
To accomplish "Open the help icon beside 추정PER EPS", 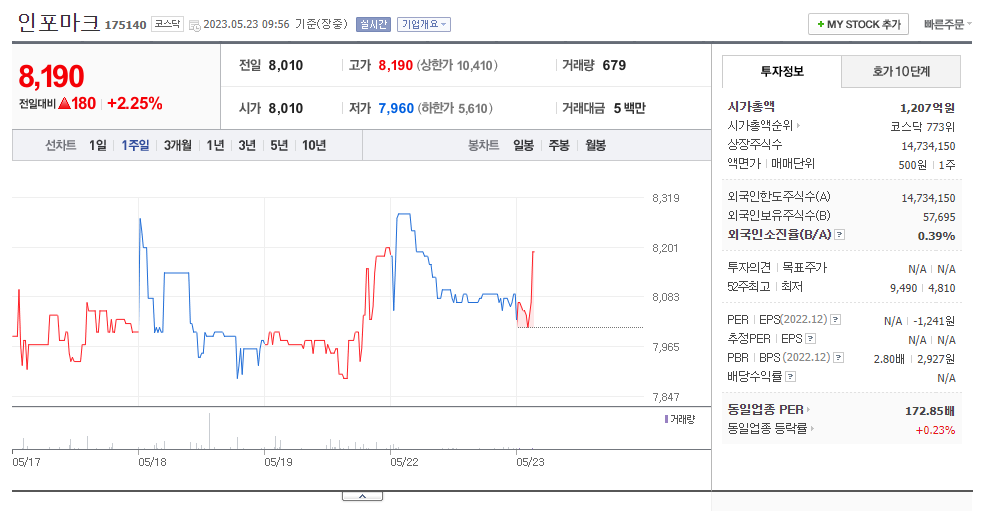I will point(811,339).
